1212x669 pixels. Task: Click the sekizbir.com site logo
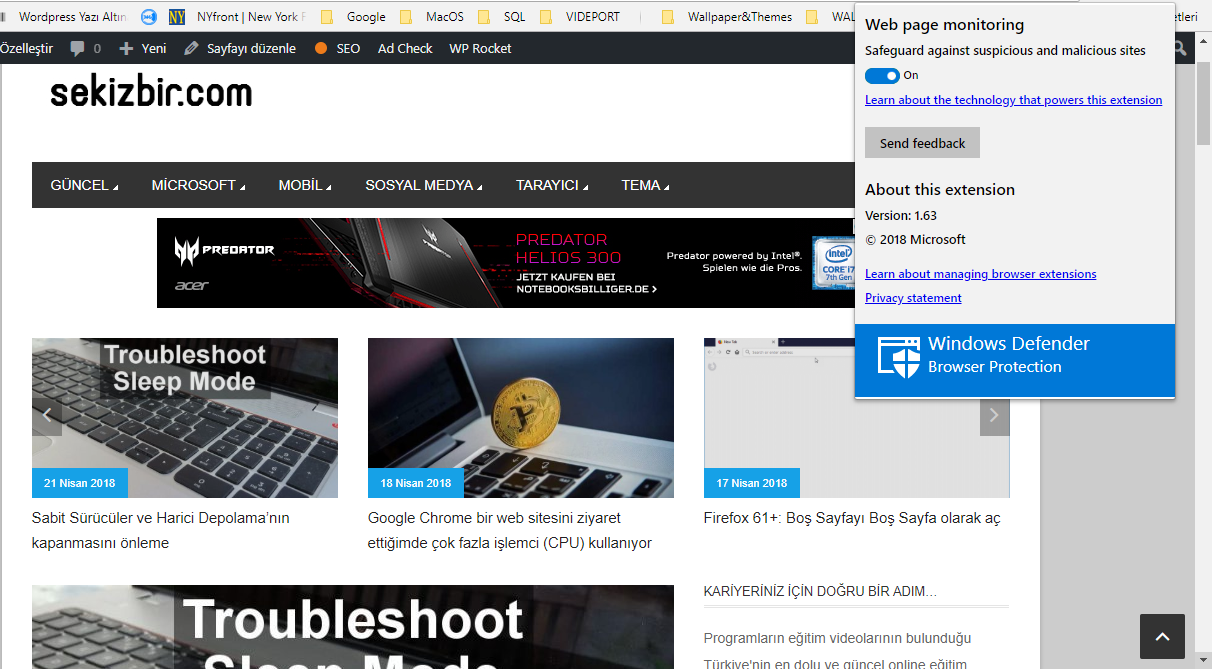[151, 94]
